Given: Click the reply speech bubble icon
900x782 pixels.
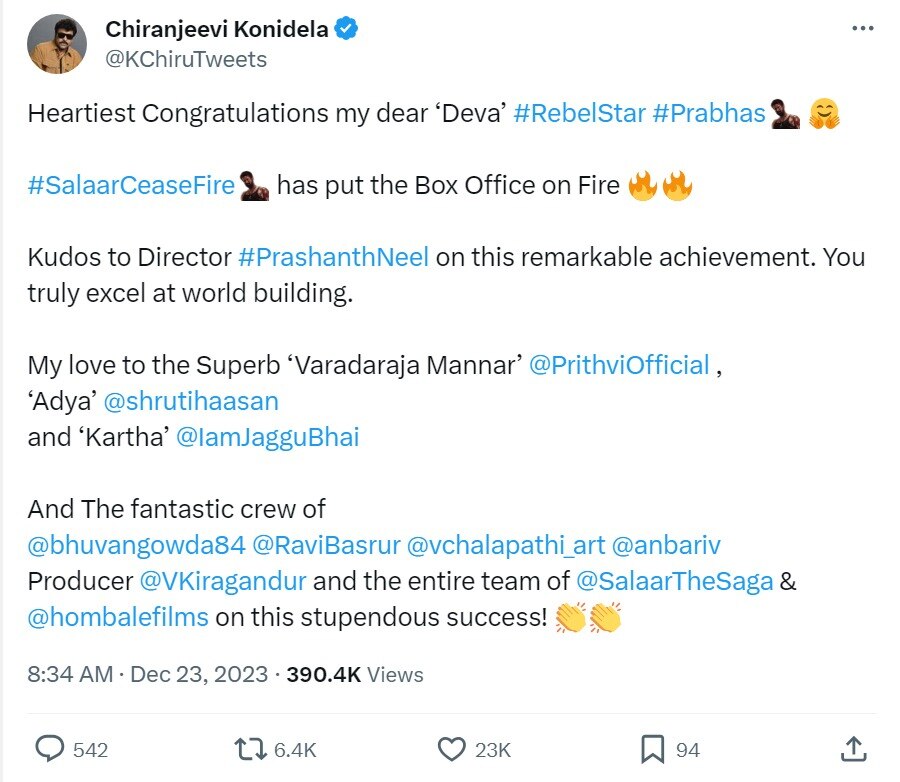Looking at the screenshot, I should click(x=50, y=748).
